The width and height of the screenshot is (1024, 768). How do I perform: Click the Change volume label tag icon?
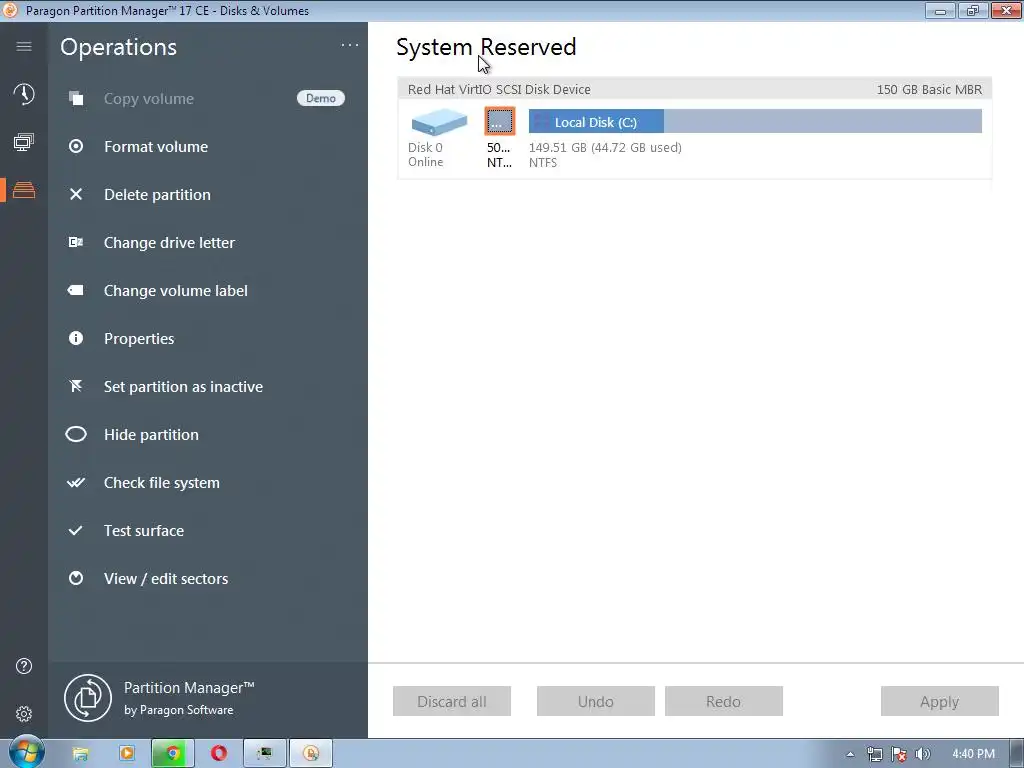(76, 290)
